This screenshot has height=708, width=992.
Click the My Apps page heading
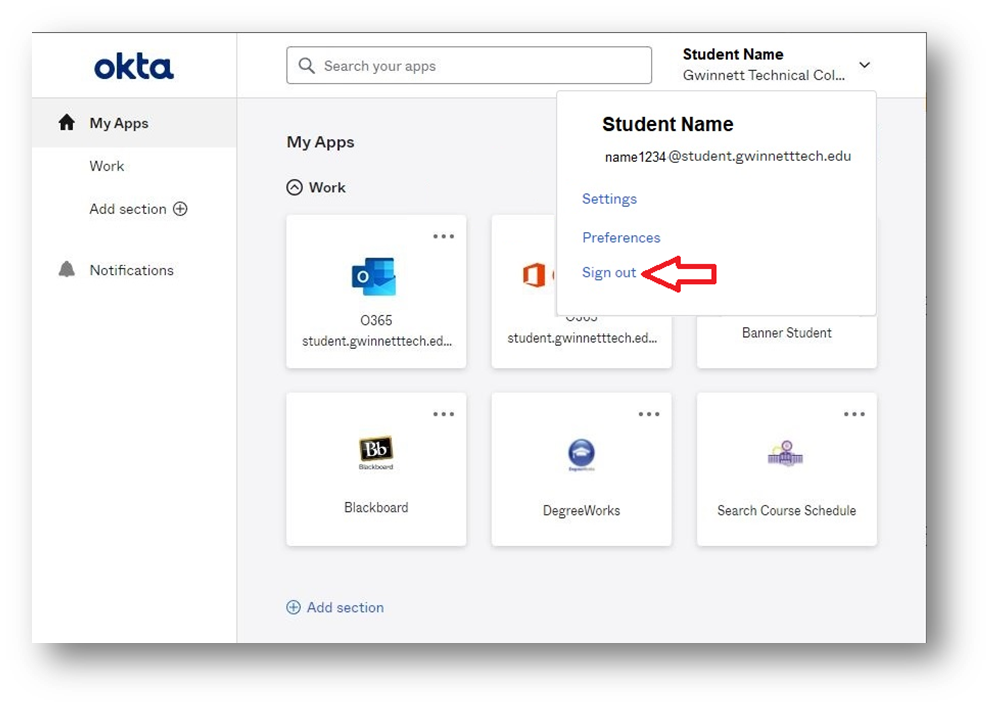point(320,142)
